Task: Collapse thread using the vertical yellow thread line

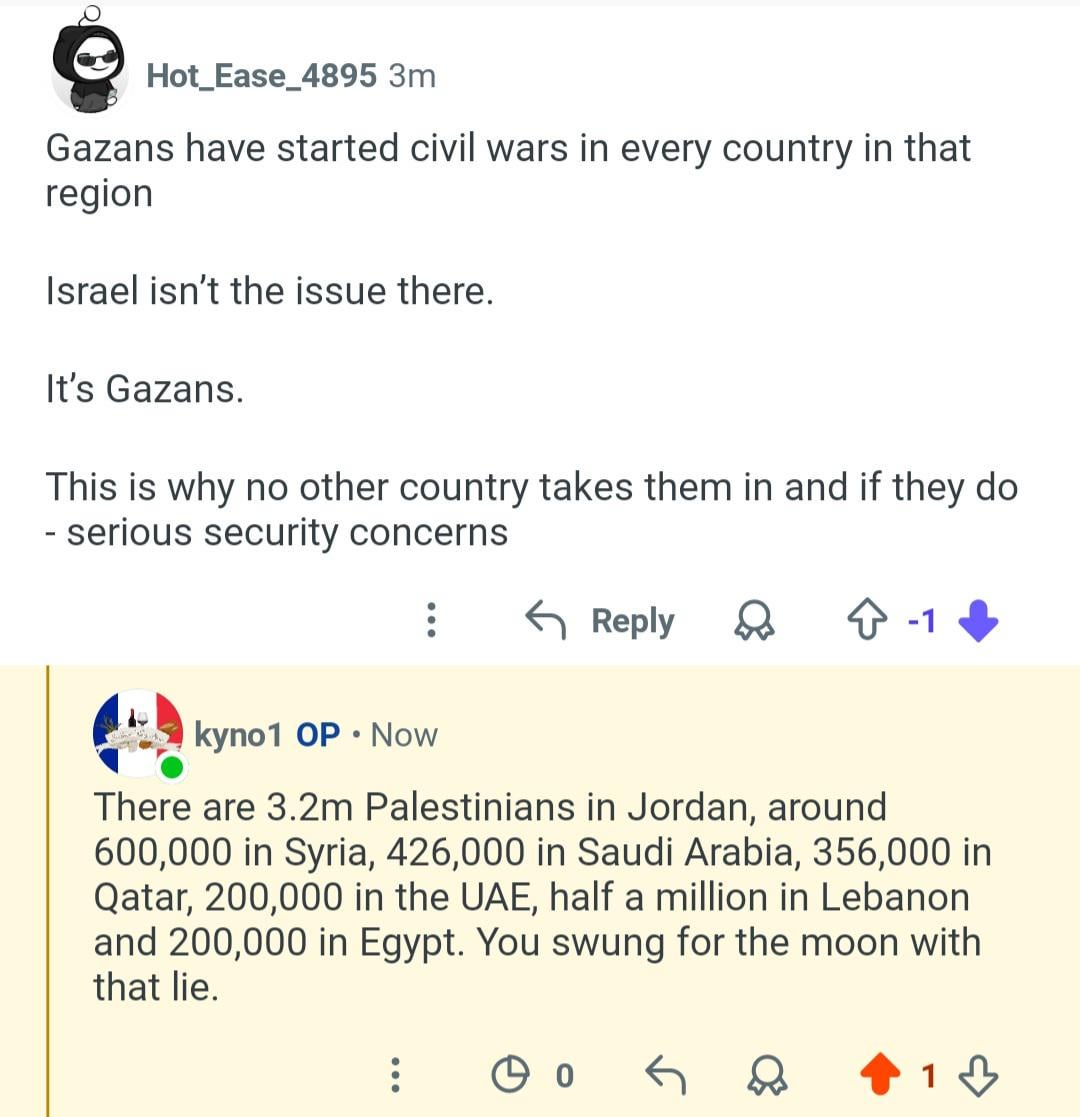Action: (48, 890)
